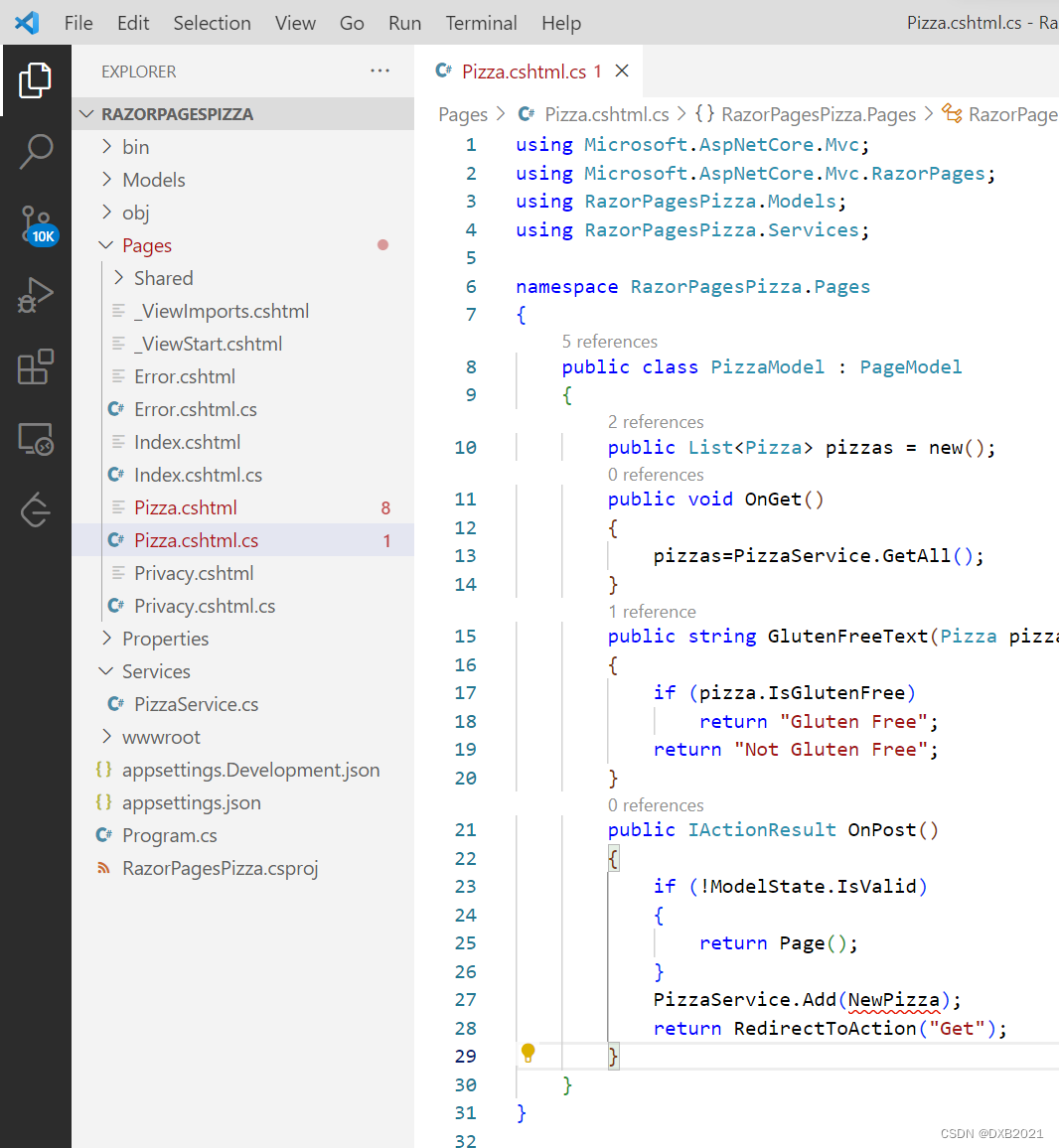The width and height of the screenshot is (1059, 1148).
Task: Expand the wwwroot folder
Action: [160, 737]
